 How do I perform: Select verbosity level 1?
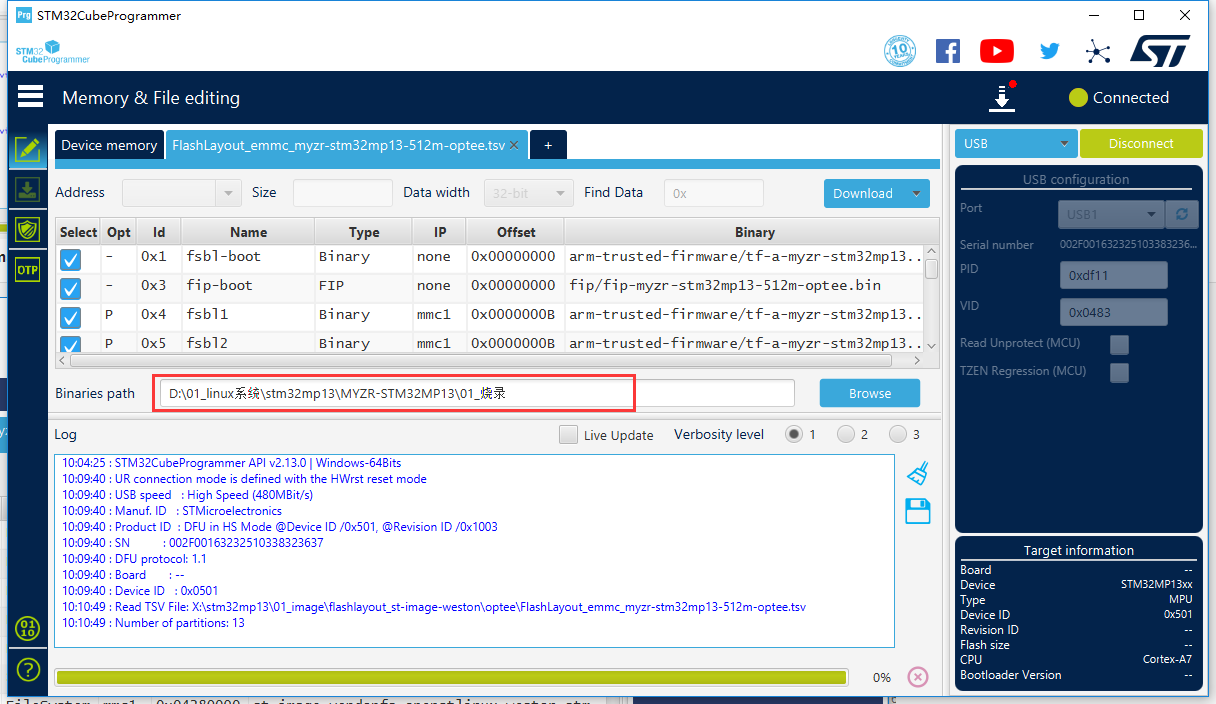tap(794, 434)
